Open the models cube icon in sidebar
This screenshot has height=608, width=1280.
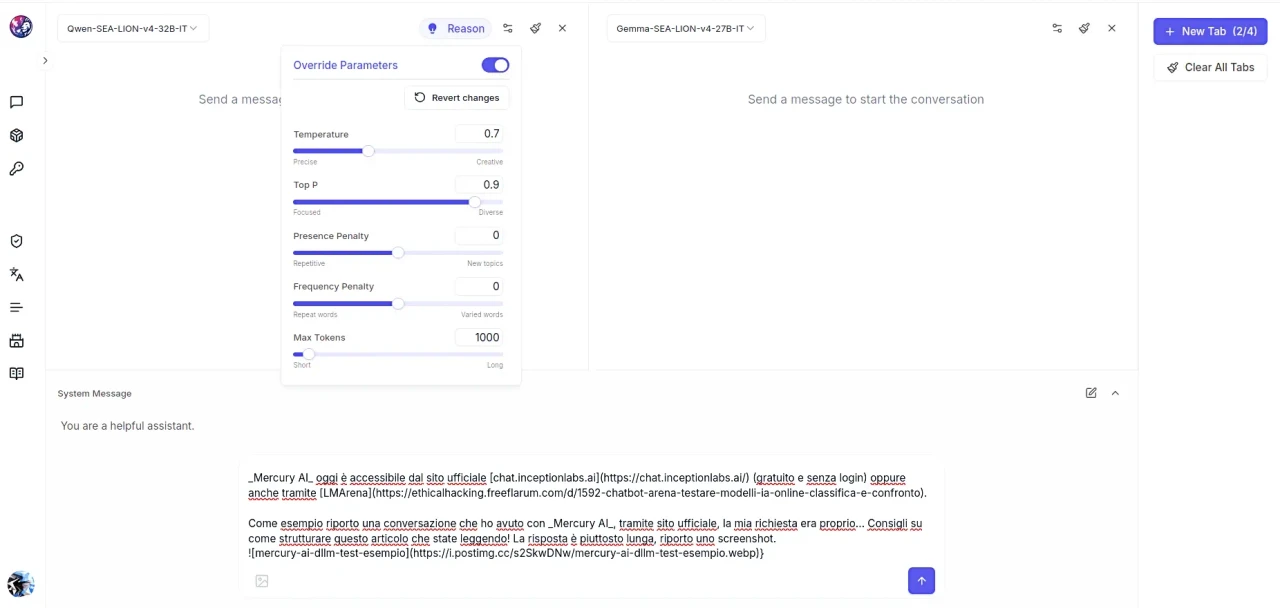16,135
